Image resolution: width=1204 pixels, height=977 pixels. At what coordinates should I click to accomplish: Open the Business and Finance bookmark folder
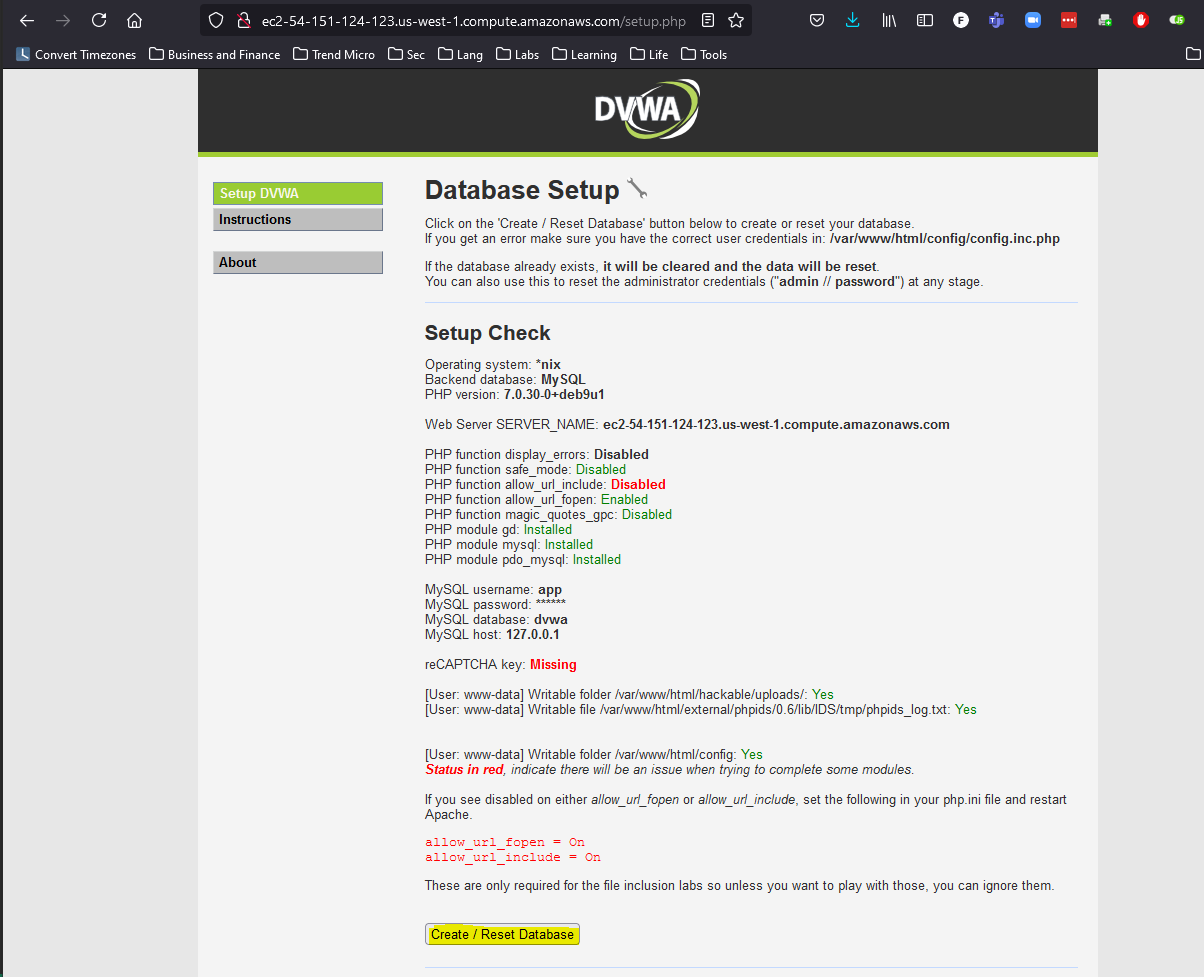pos(214,54)
